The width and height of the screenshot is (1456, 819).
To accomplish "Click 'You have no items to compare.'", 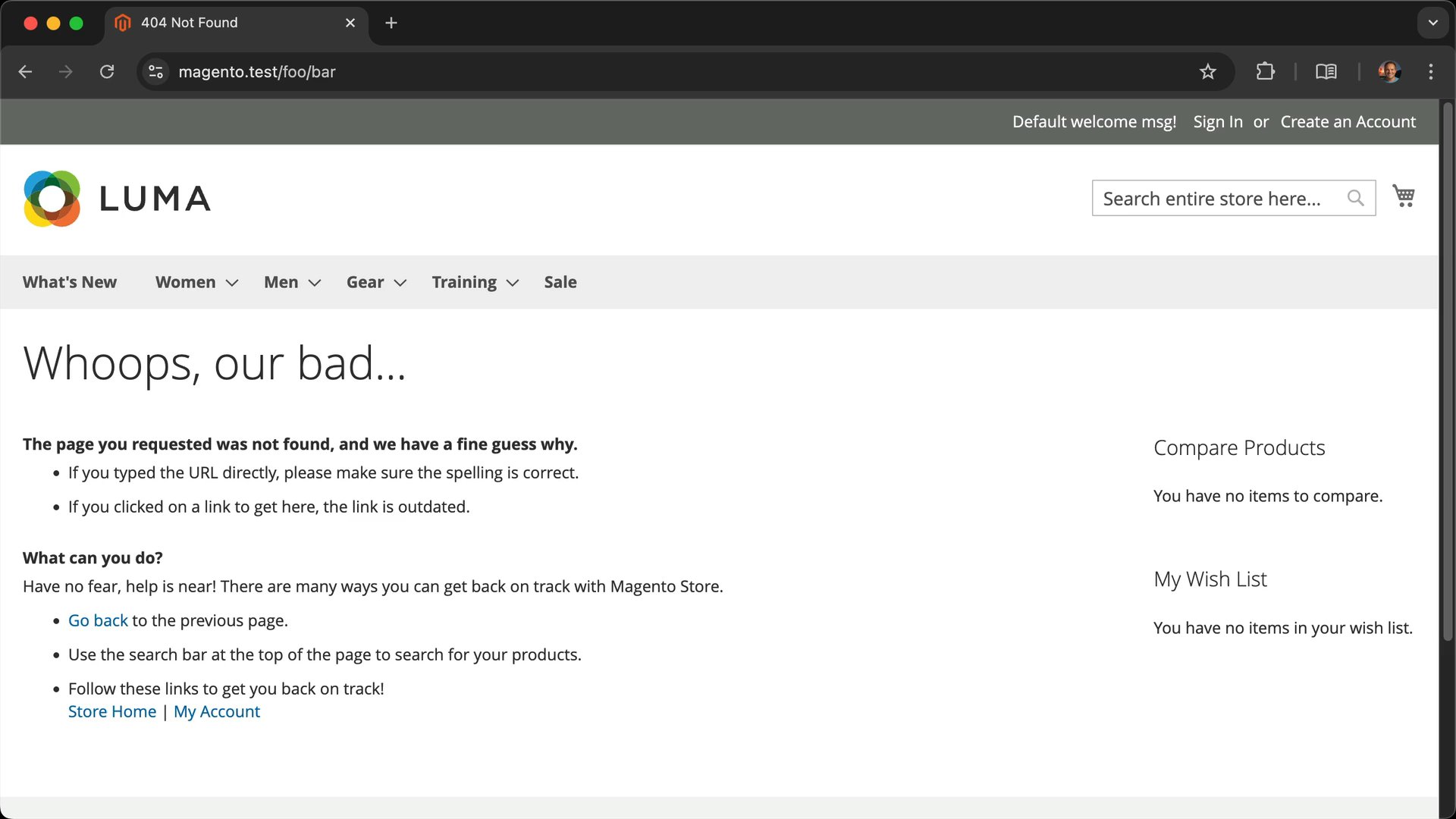I will [1268, 496].
